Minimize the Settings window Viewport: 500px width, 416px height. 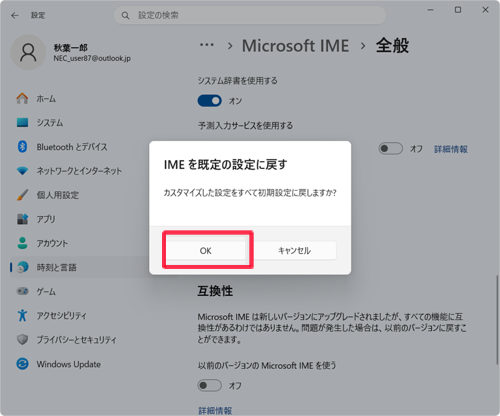click(431, 10)
